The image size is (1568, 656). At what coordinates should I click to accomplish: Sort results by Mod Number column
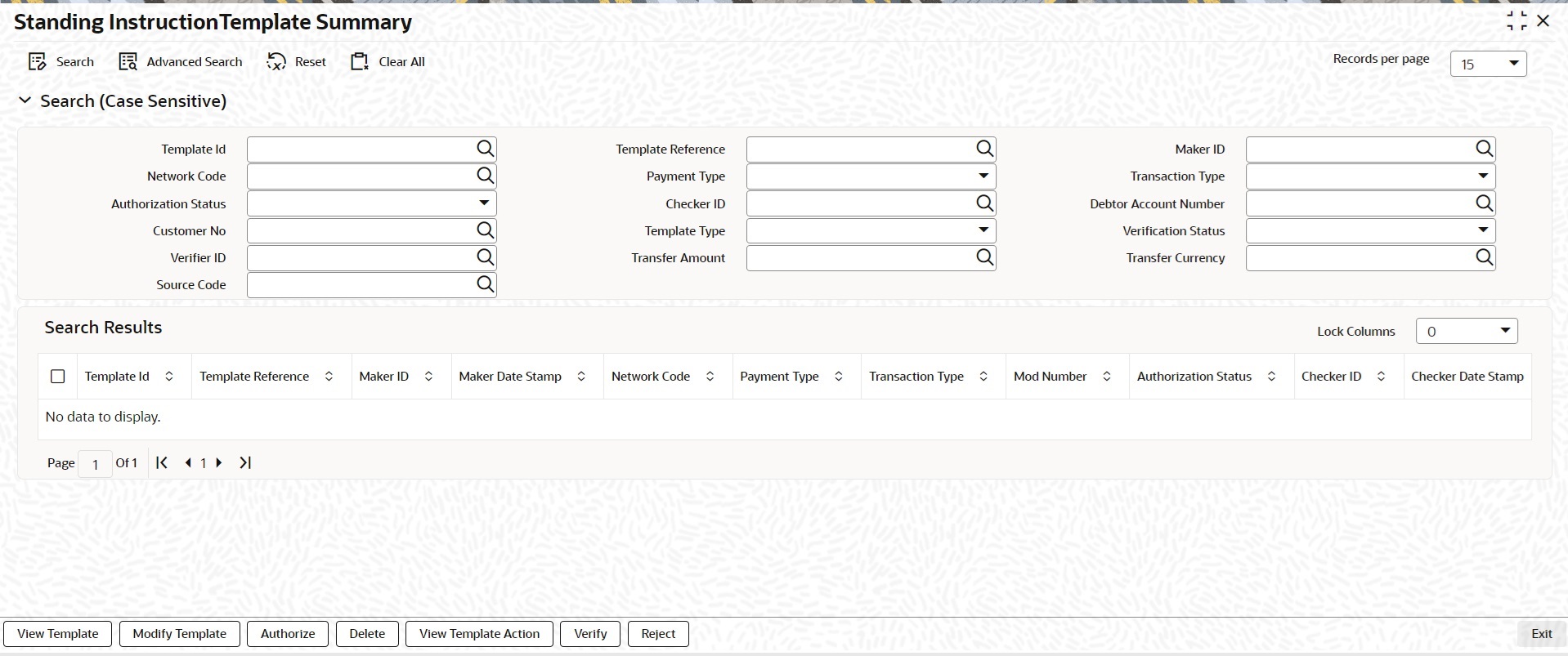(1106, 377)
